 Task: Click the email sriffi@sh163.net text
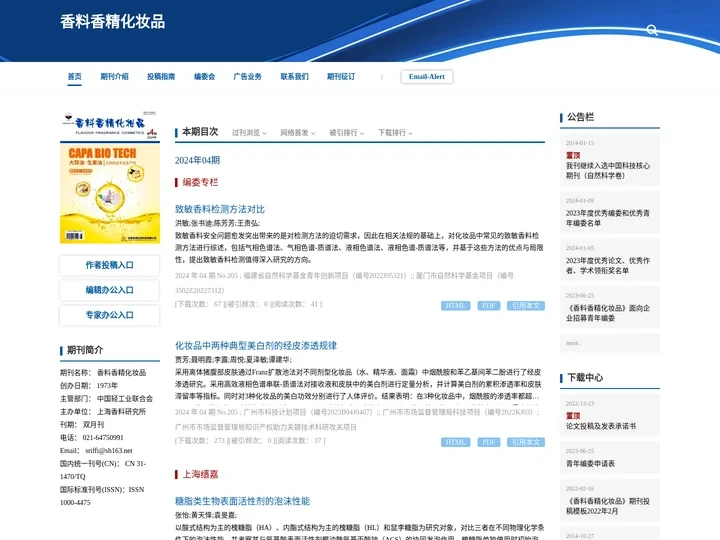pyautogui.click(x=109, y=450)
